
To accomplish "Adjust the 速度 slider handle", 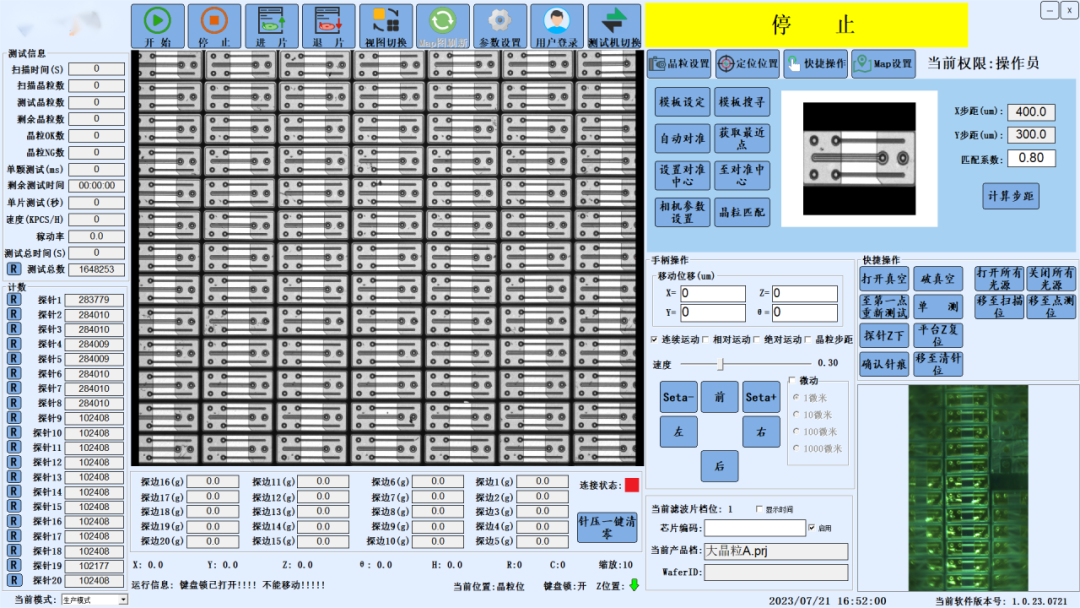I will (x=720, y=363).
